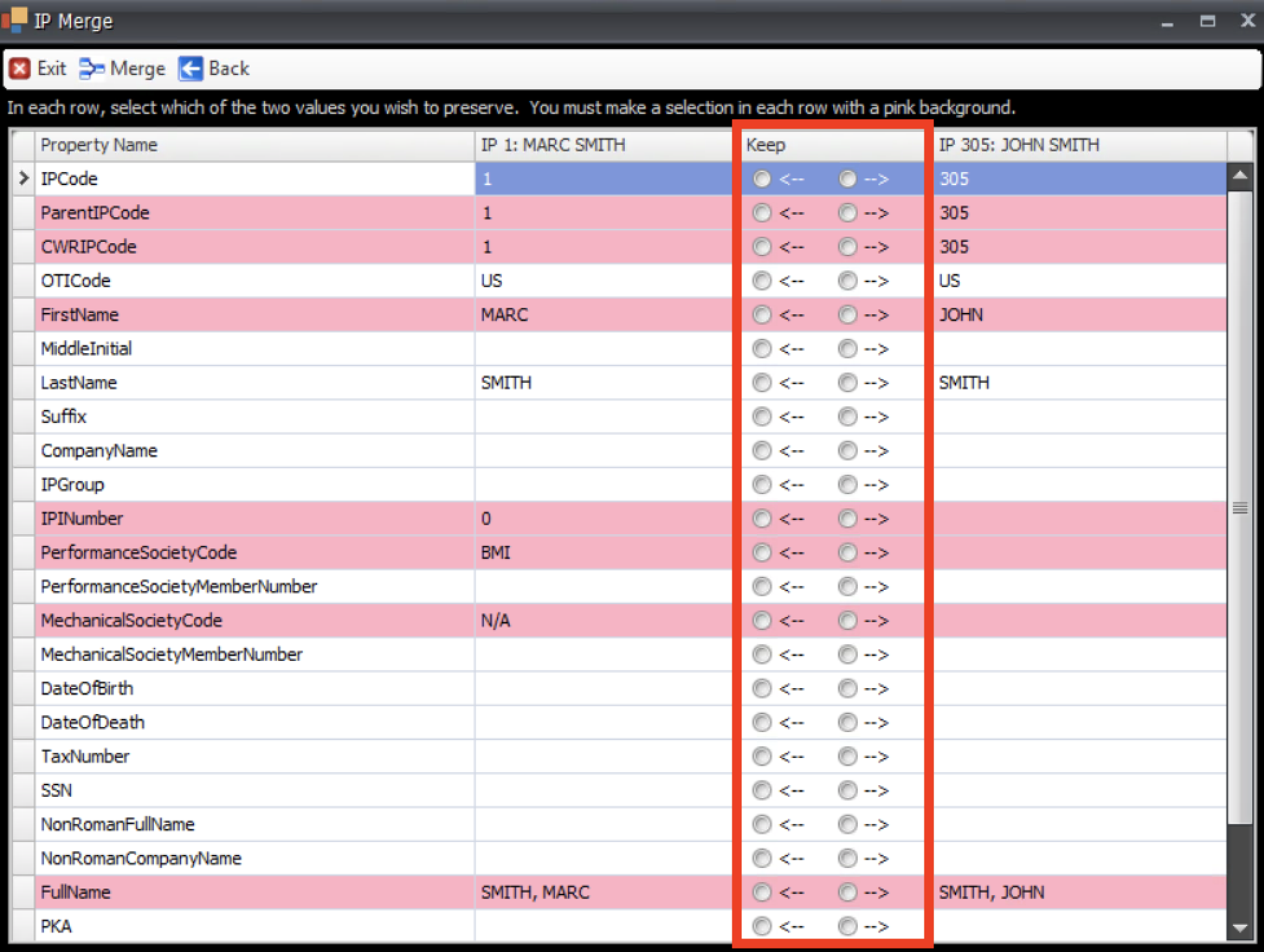Click the Merge arrows icon in toolbar

tap(91, 69)
